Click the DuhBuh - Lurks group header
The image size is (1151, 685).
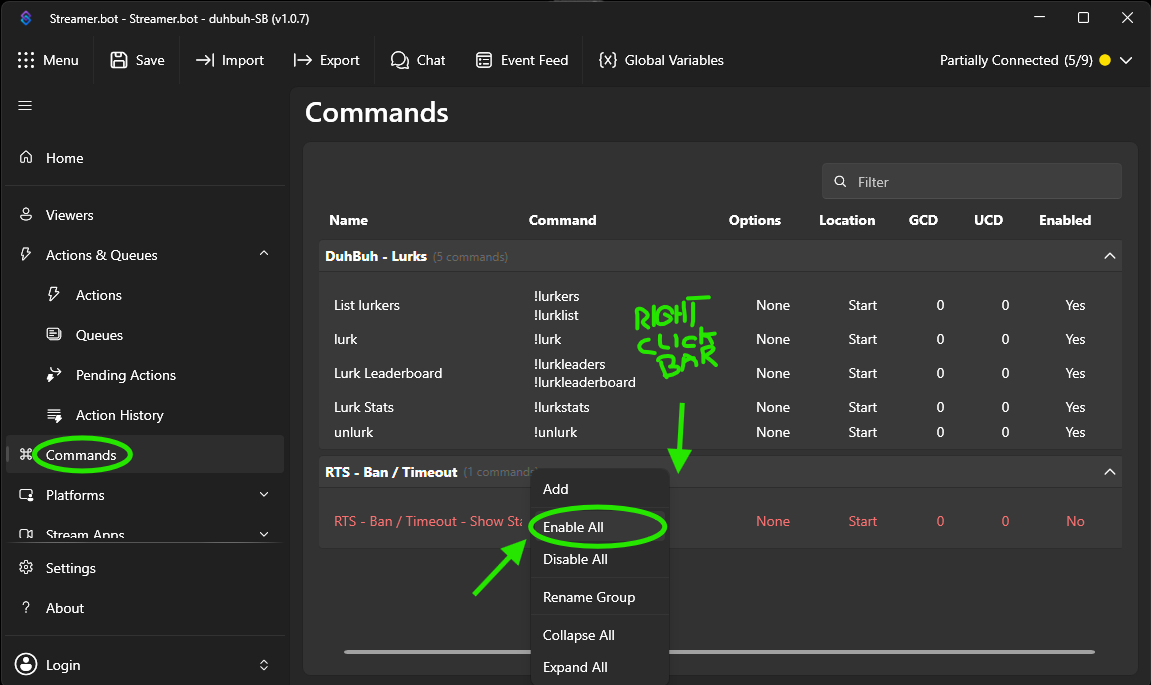coord(720,256)
